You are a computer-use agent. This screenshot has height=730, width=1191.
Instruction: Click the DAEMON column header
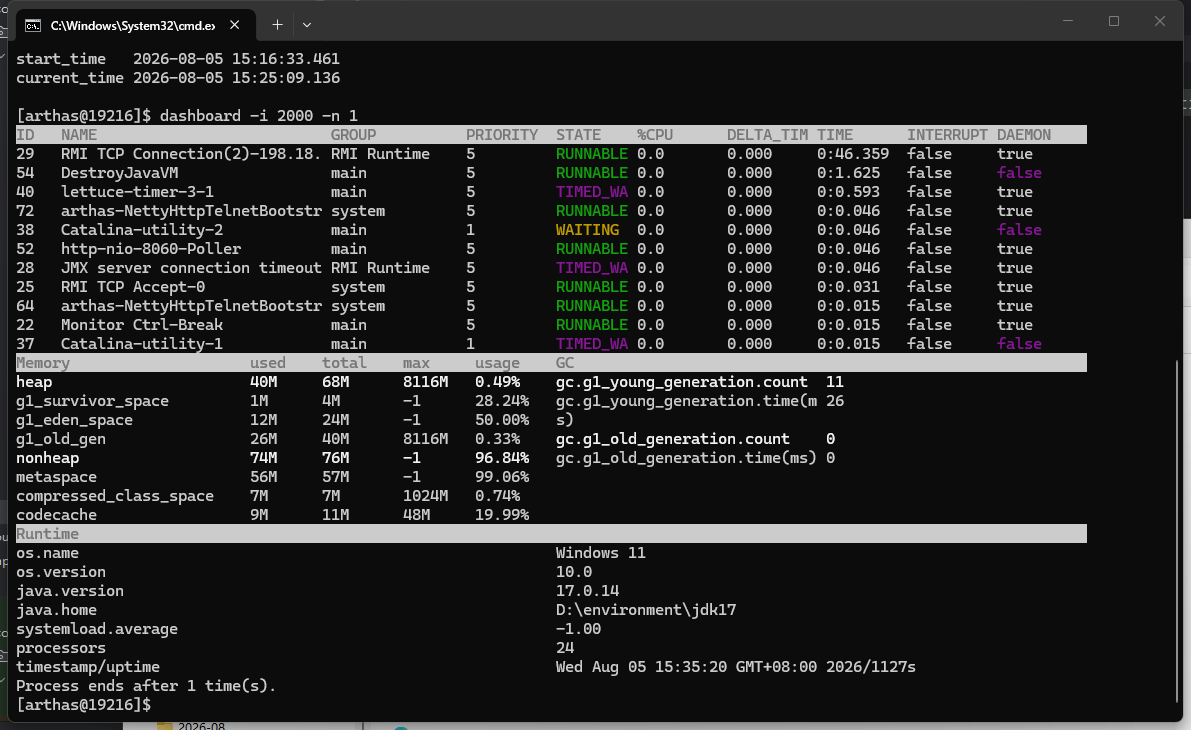point(1024,134)
